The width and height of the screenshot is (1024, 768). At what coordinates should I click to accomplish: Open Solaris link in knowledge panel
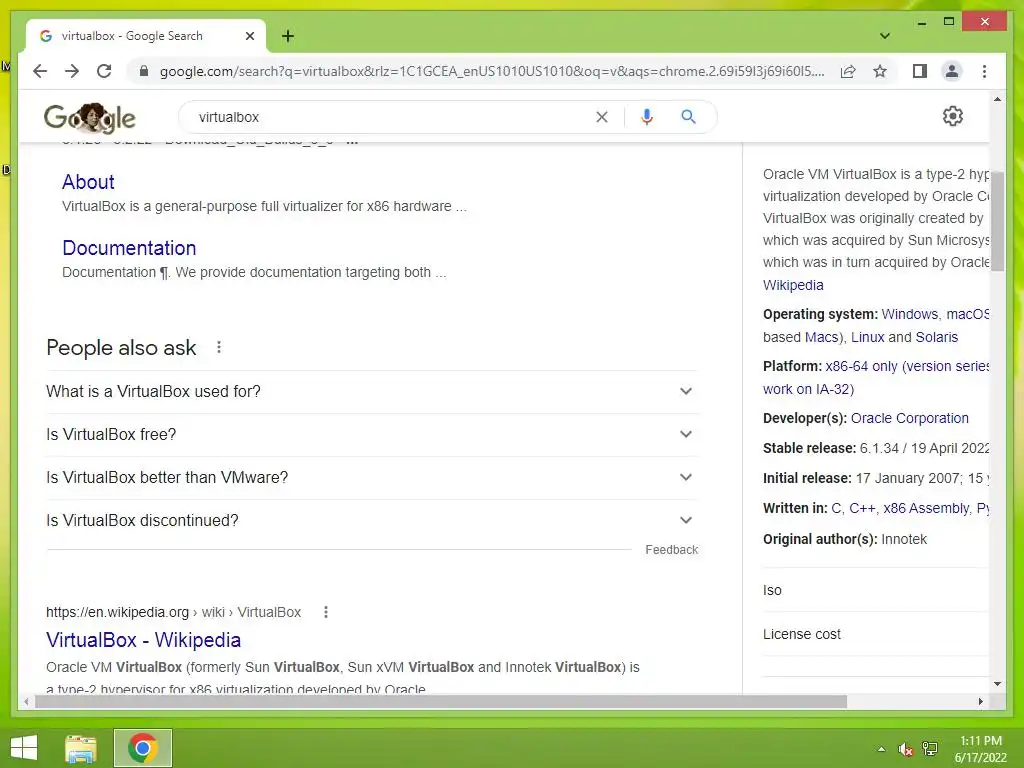(936, 337)
